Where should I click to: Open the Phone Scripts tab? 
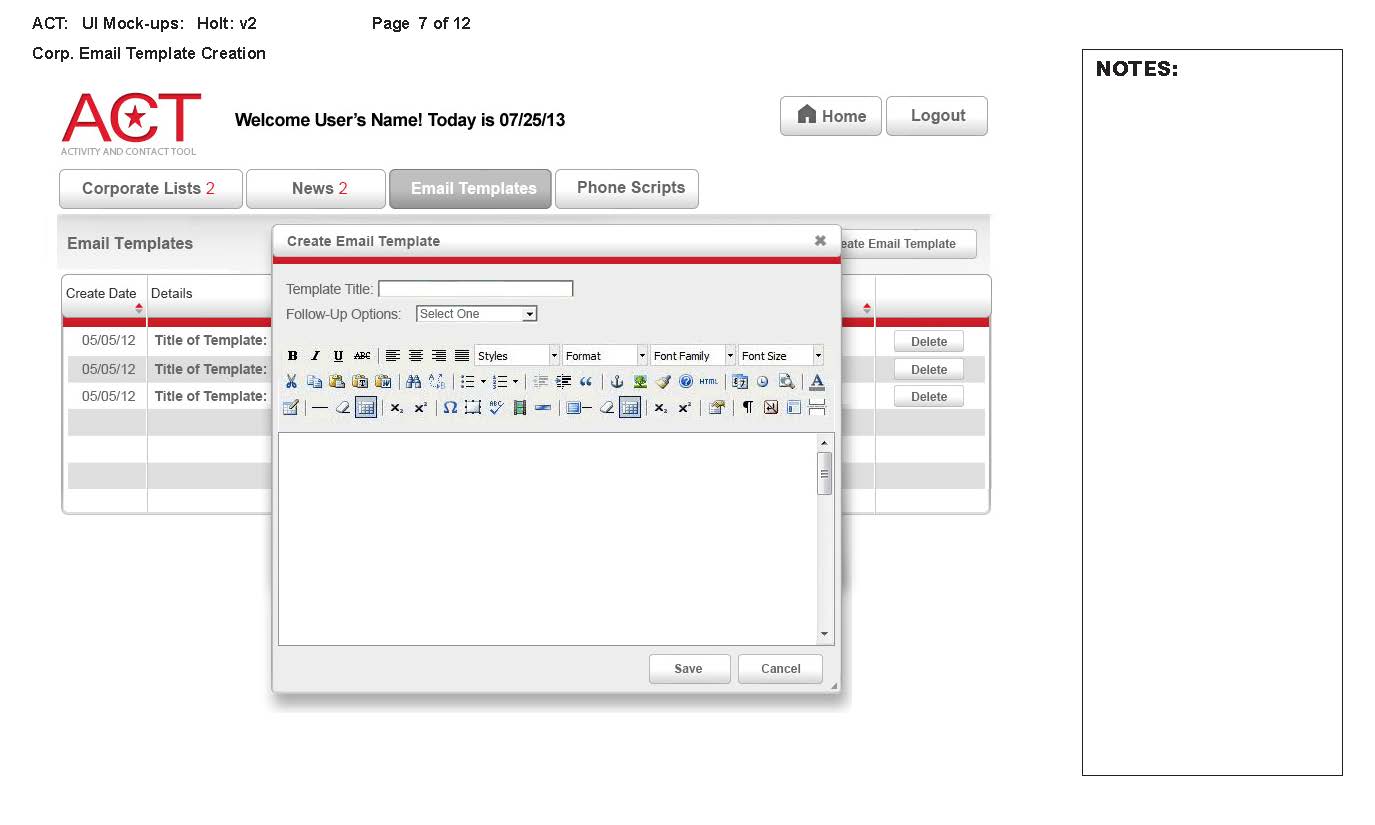(627, 188)
